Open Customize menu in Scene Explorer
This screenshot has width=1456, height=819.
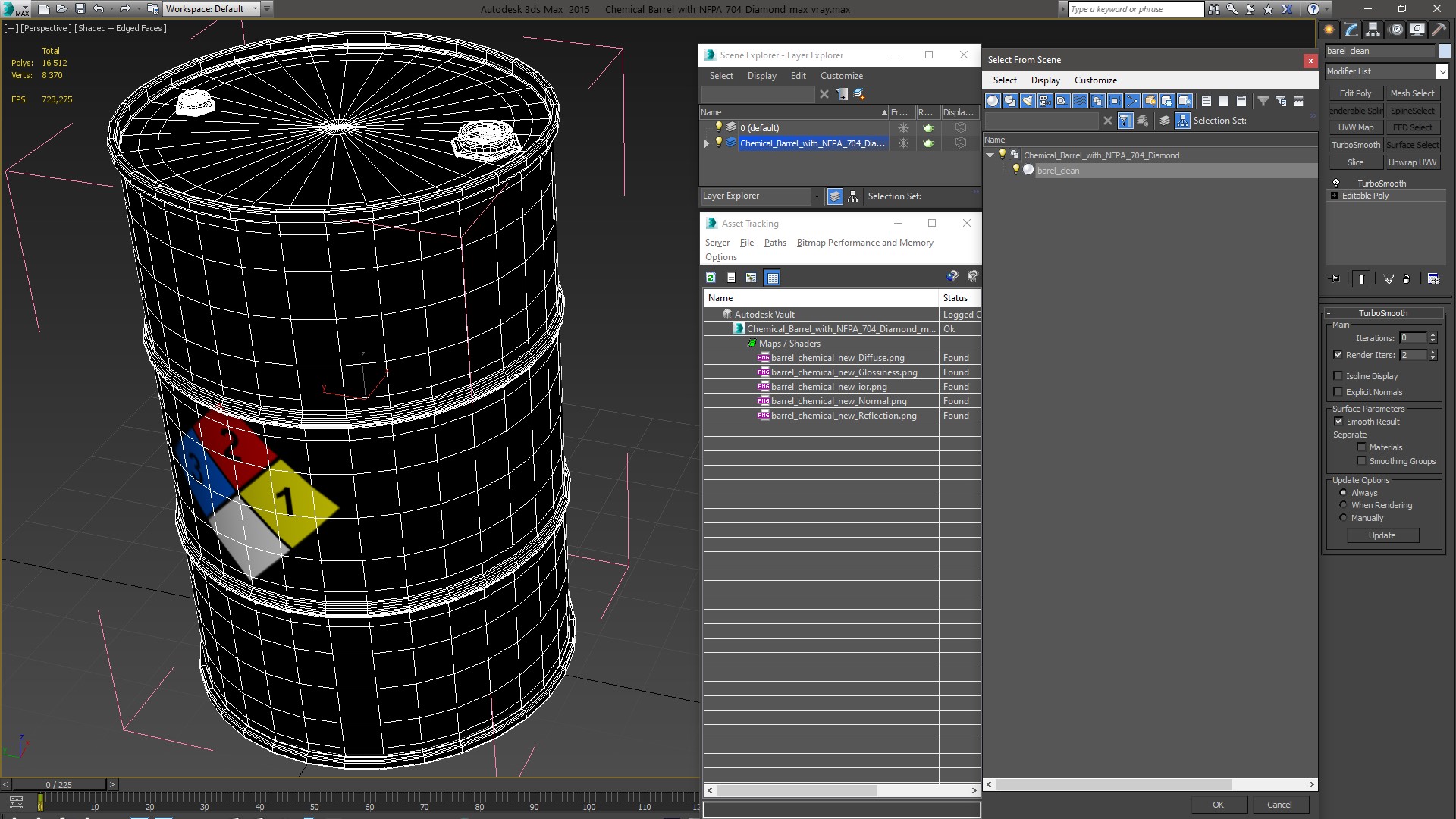tap(841, 76)
